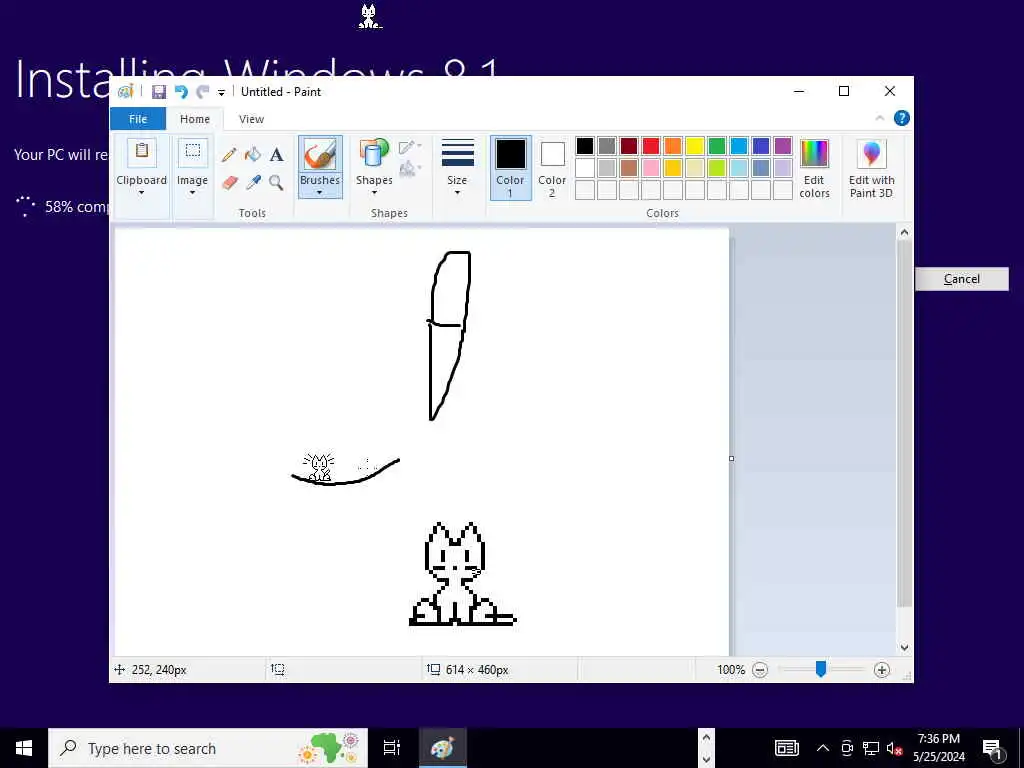Zoom out with the minus button
The height and width of the screenshot is (768, 1024).
coord(760,670)
